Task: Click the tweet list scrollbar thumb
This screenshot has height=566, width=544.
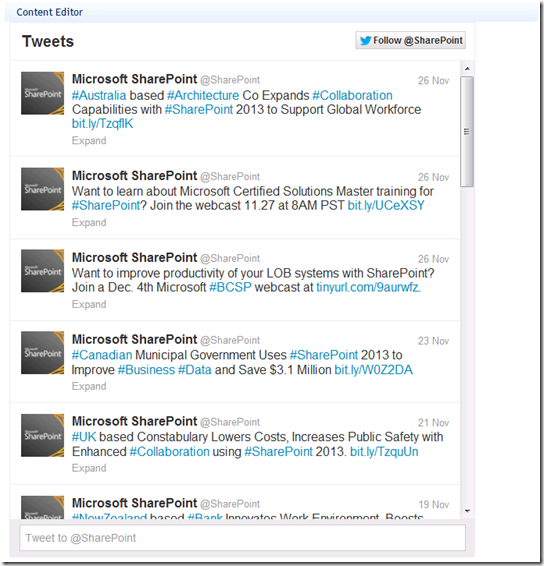Action: 467,131
